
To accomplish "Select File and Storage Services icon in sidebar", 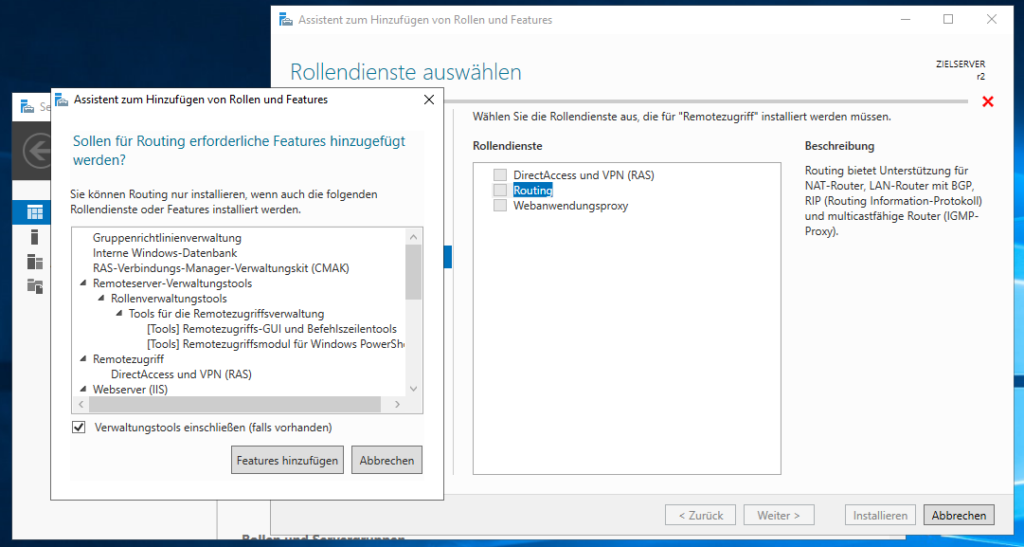I will click(35, 285).
